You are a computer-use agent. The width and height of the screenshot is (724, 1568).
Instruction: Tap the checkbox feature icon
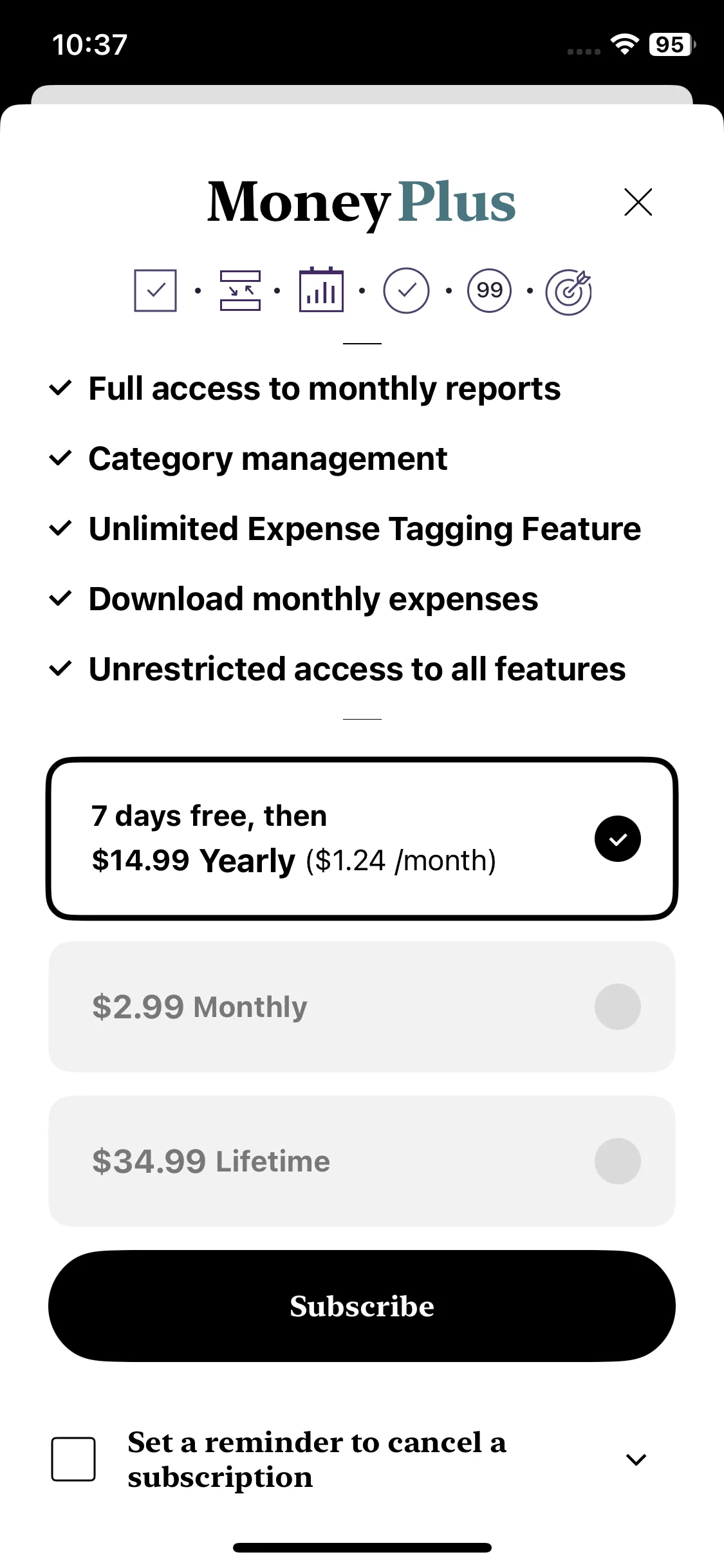coord(155,290)
